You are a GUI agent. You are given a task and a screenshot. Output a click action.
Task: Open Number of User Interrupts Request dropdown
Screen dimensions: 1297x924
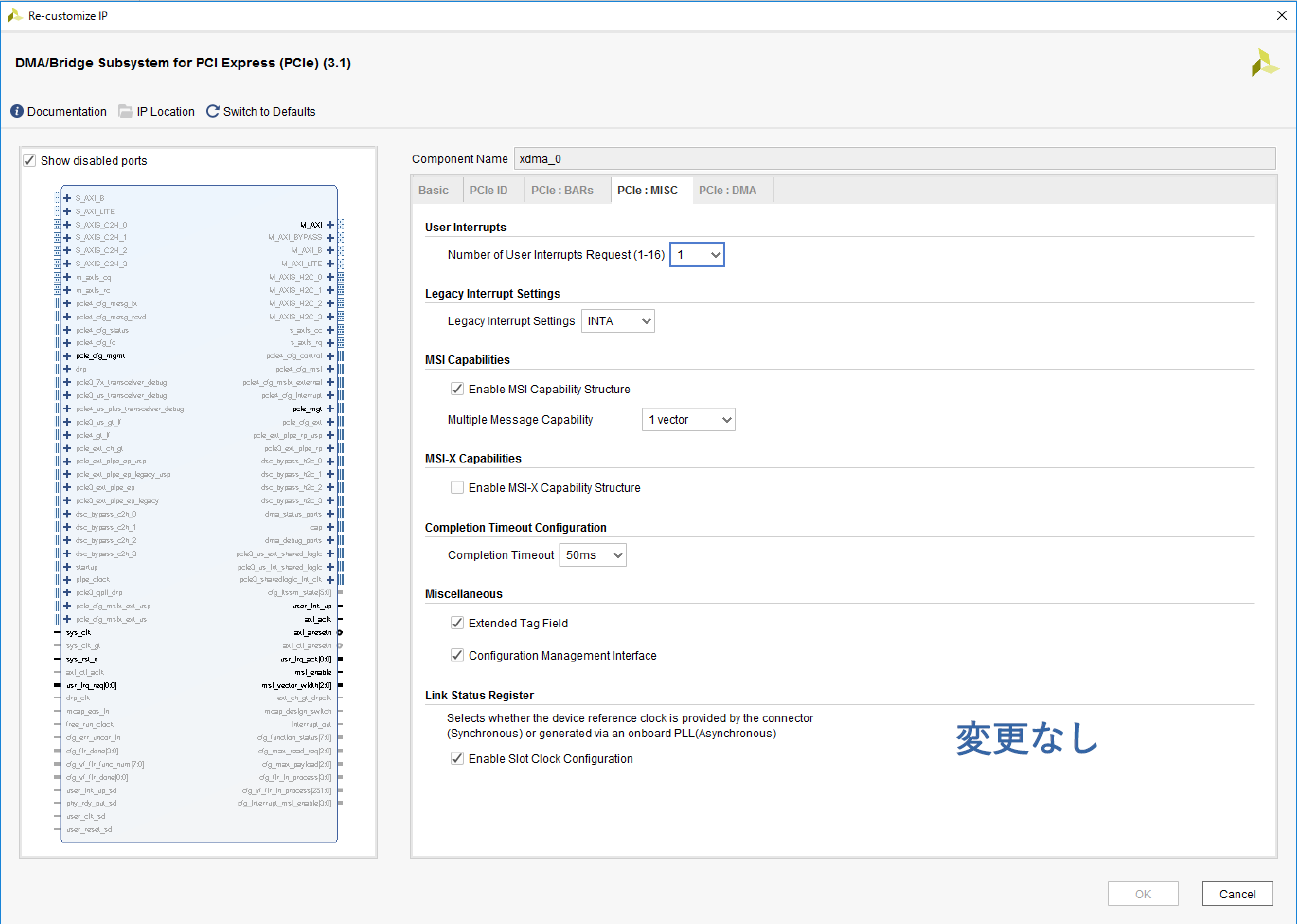(696, 255)
